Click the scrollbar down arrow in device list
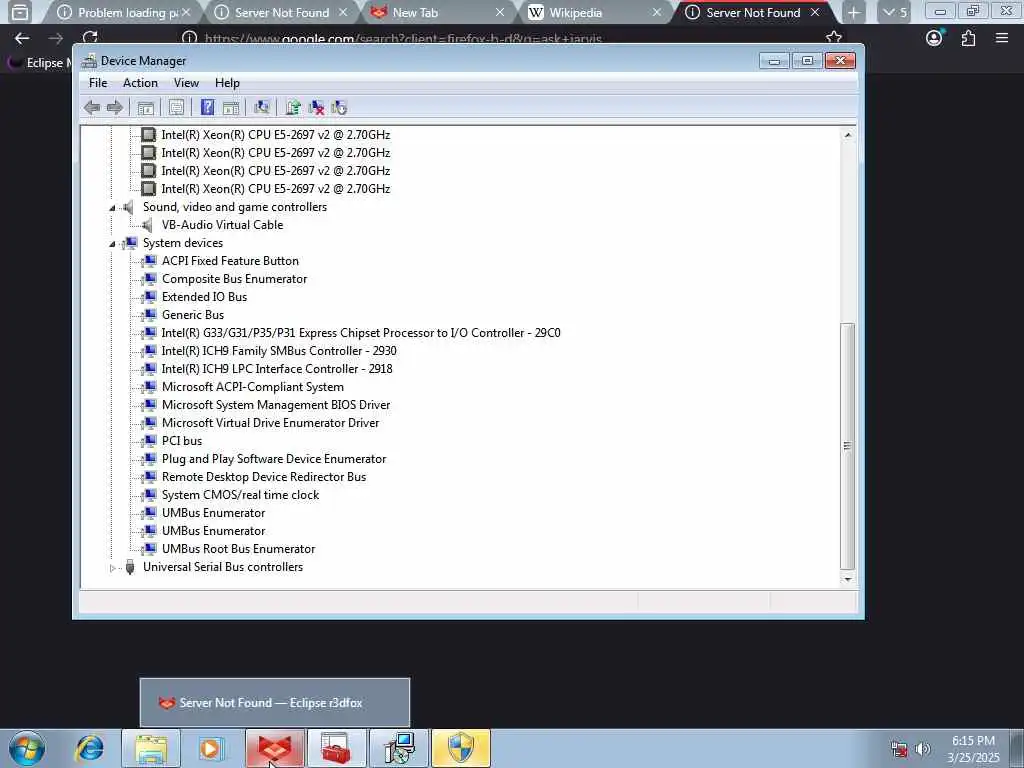The image size is (1024, 768). pyautogui.click(x=848, y=579)
